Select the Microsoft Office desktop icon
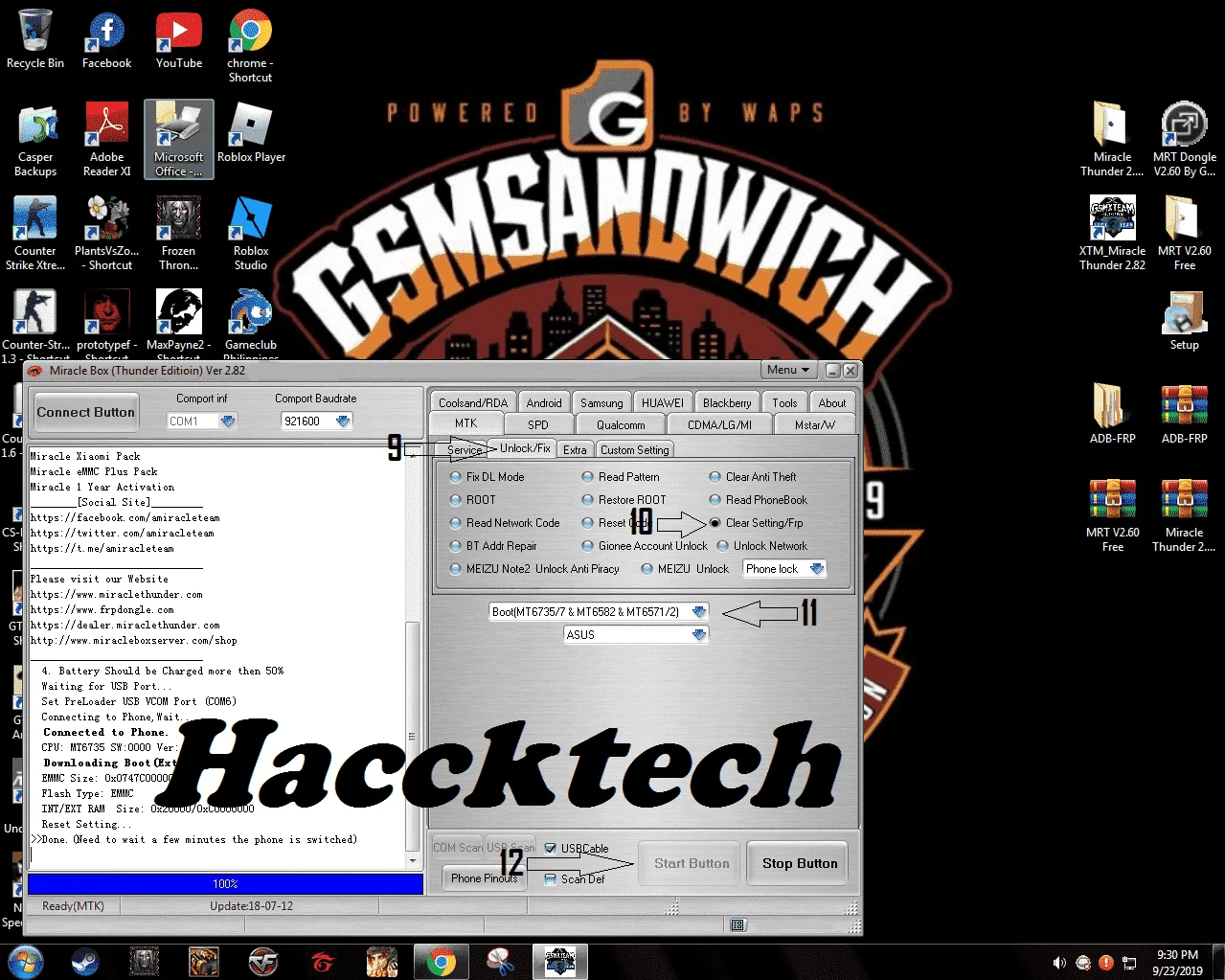This screenshot has height=980, width=1225. click(x=179, y=140)
